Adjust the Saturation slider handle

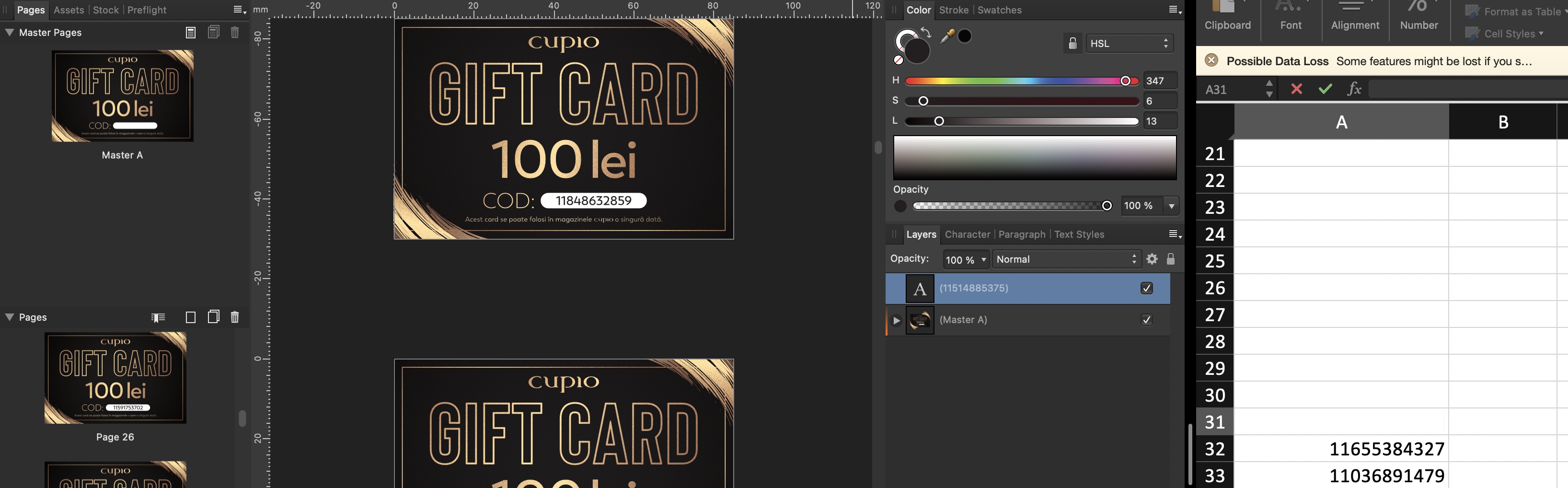(x=923, y=101)
